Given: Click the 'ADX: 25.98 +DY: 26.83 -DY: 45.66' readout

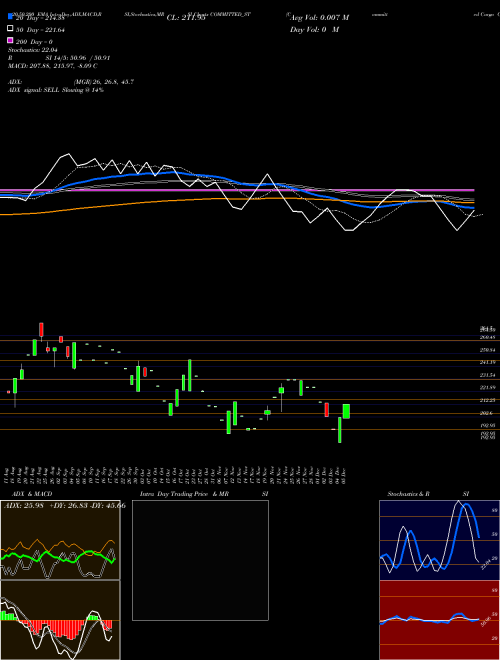Looking at the screenshot, I should (65, 505).
